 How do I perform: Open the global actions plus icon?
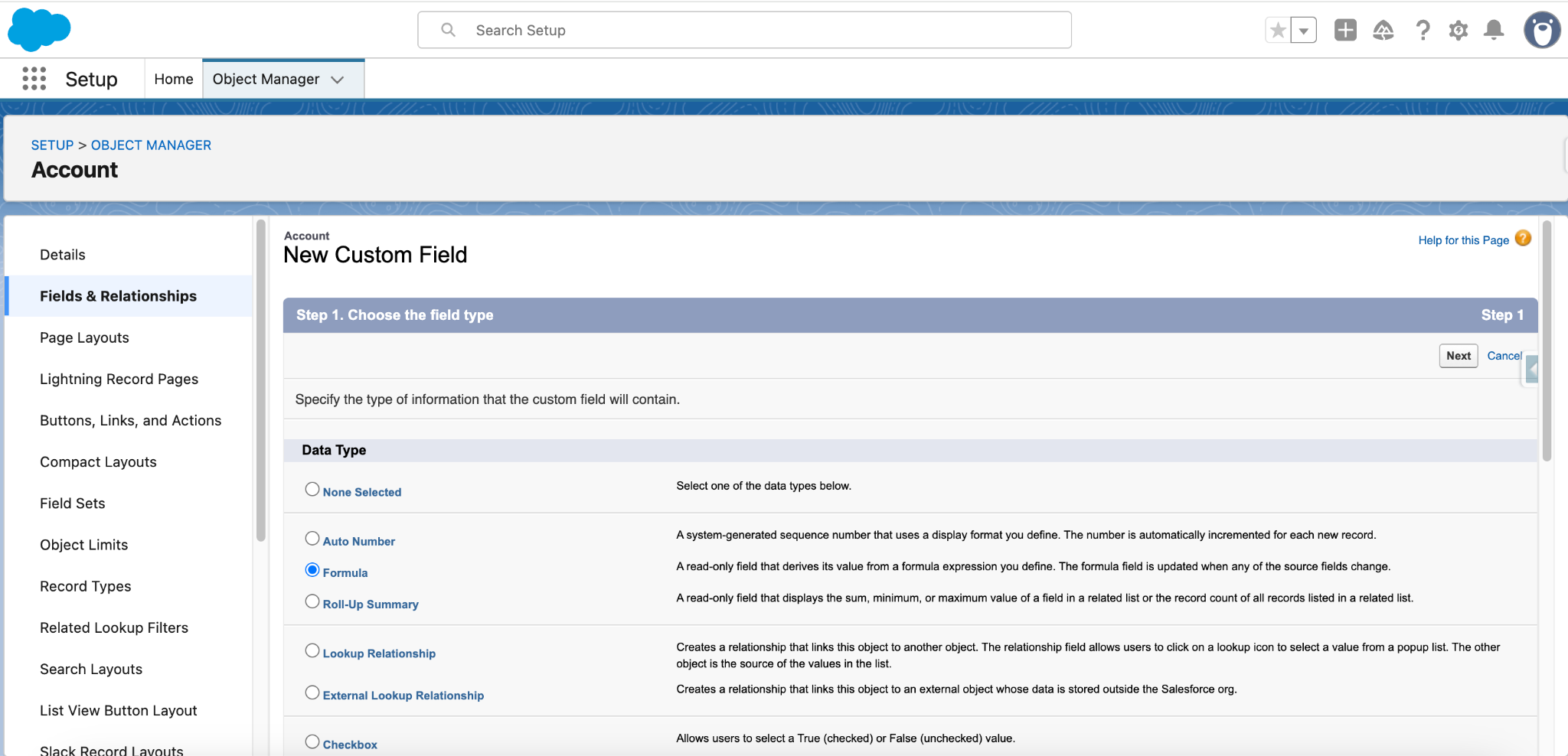[x=1345, y=30]
